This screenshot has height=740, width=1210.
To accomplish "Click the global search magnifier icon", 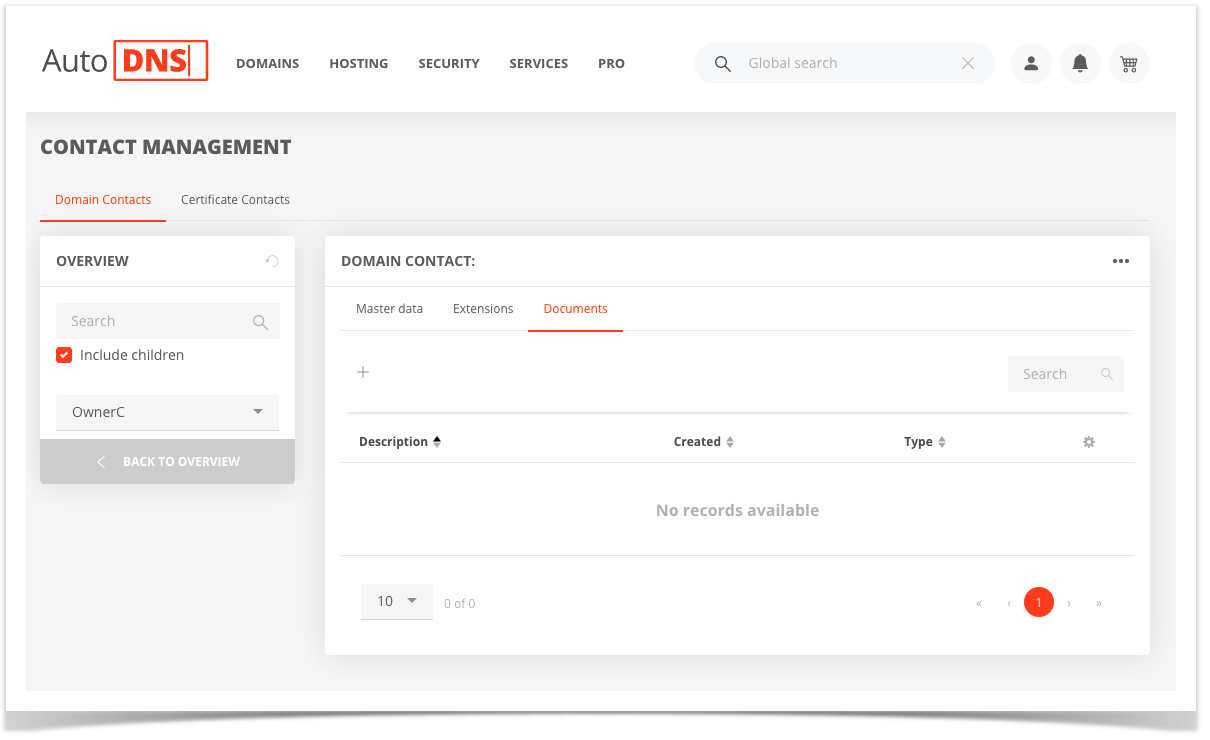I will pyautogui.click(x=722, y=63).
